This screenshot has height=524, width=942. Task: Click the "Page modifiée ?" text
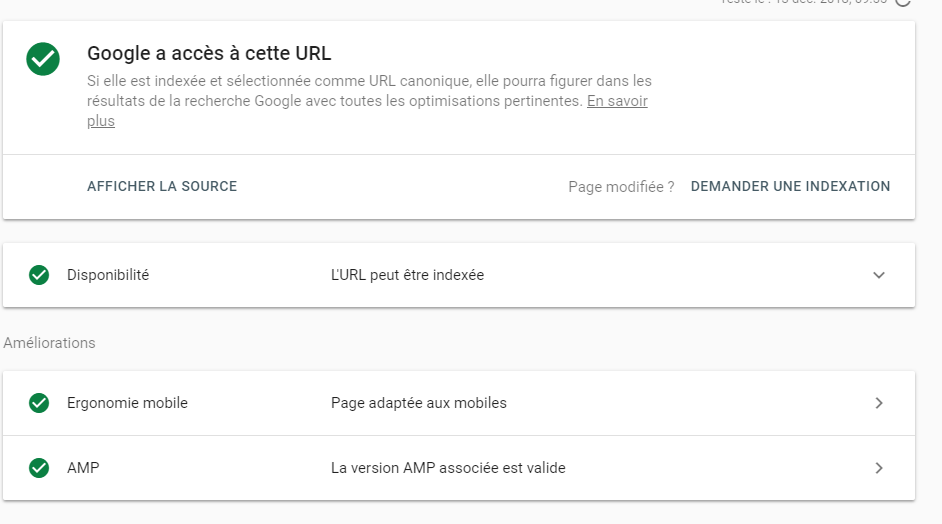point(621,186)
